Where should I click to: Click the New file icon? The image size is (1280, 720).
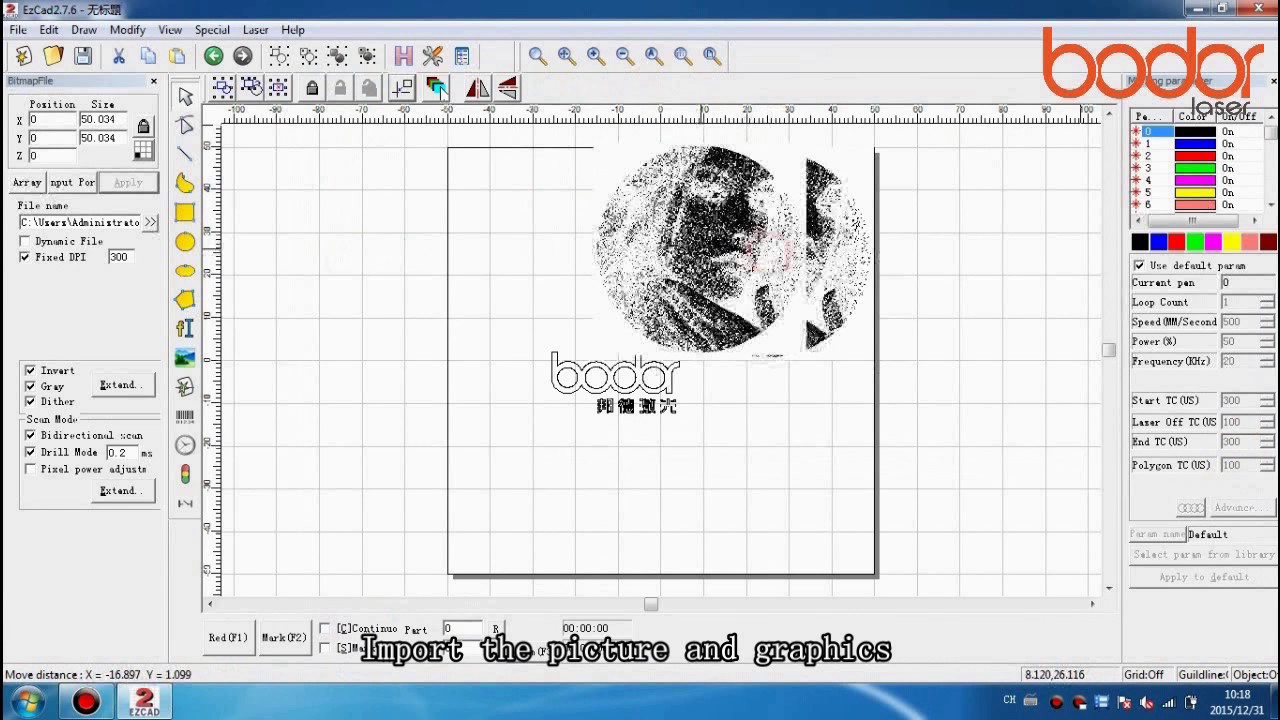coord(24,56)
